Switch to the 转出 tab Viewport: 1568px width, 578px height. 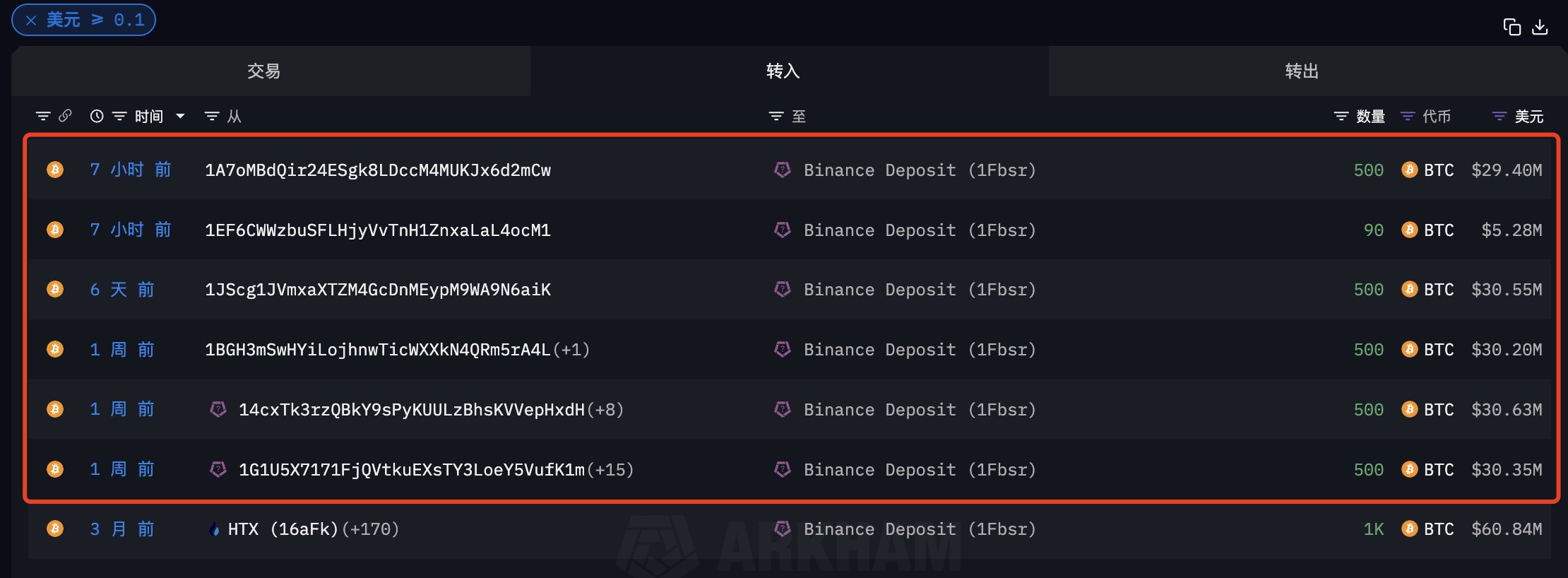pos(1302,71)
